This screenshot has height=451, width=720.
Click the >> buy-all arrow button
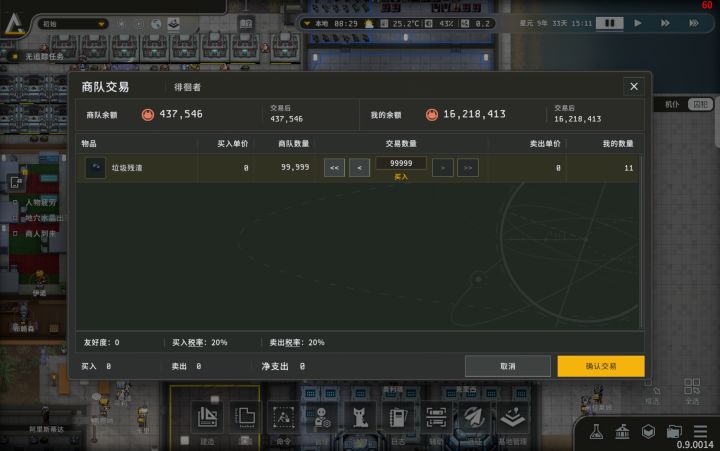click(468, 168)
